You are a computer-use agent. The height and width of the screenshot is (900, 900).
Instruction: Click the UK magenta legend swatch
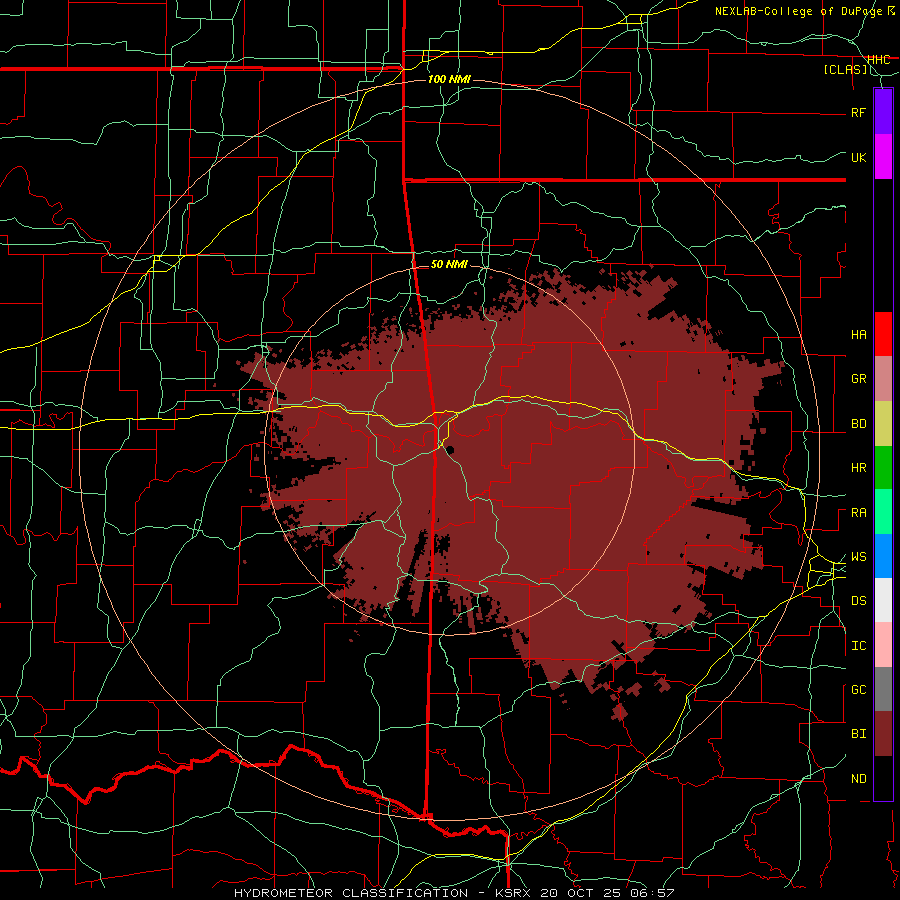click(x=883, y=157)
